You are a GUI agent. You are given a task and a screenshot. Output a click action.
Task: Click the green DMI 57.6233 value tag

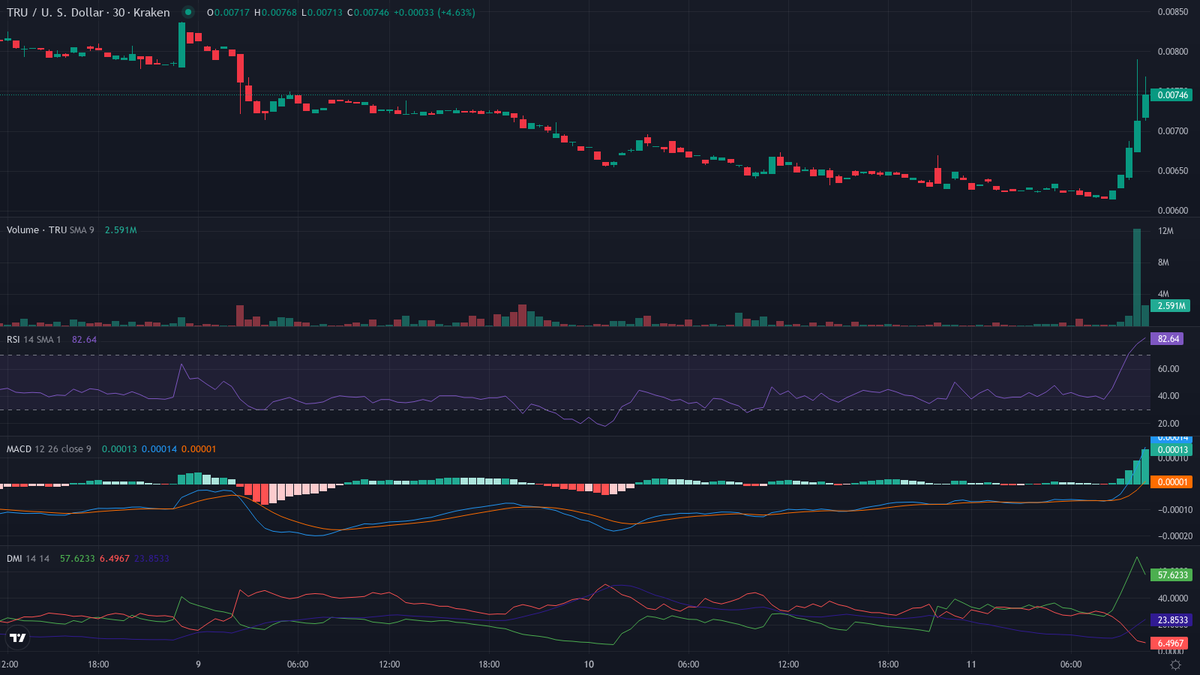coord(1171,575)
